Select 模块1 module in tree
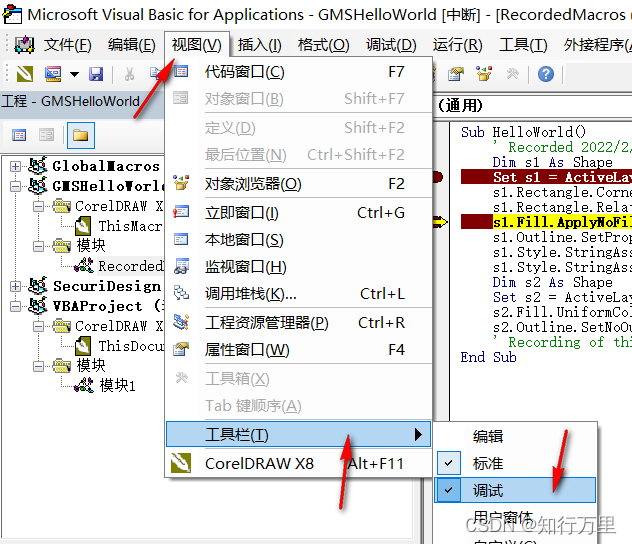Image resolution: width=632 pixels, height=544 pixels. [x=117, y=386]
